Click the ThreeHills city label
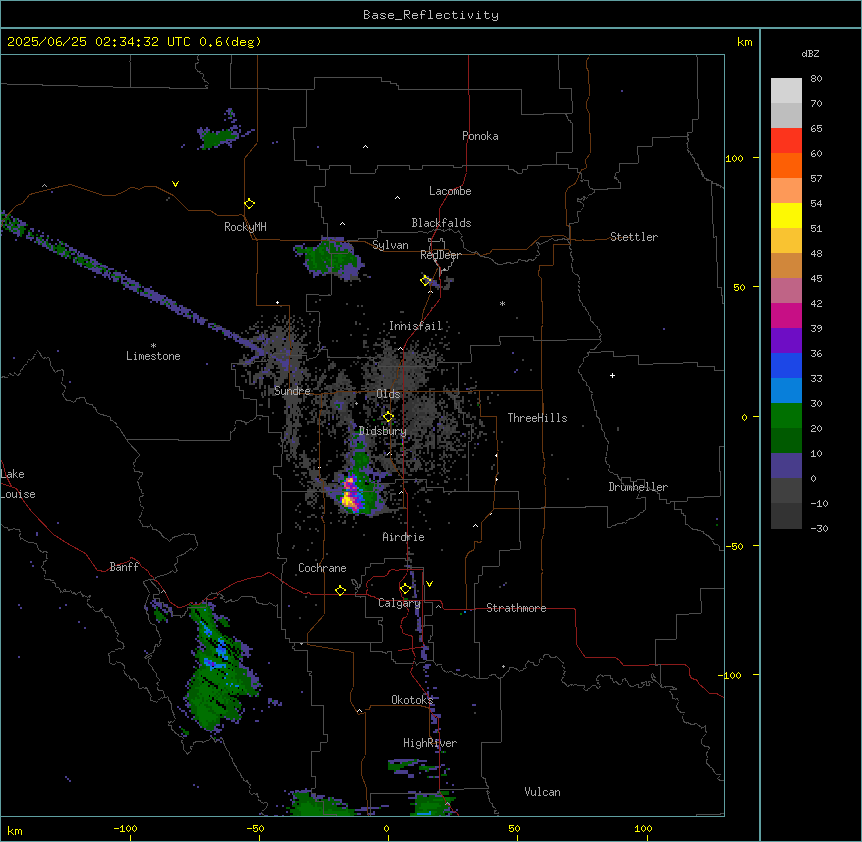 point(538,418)
